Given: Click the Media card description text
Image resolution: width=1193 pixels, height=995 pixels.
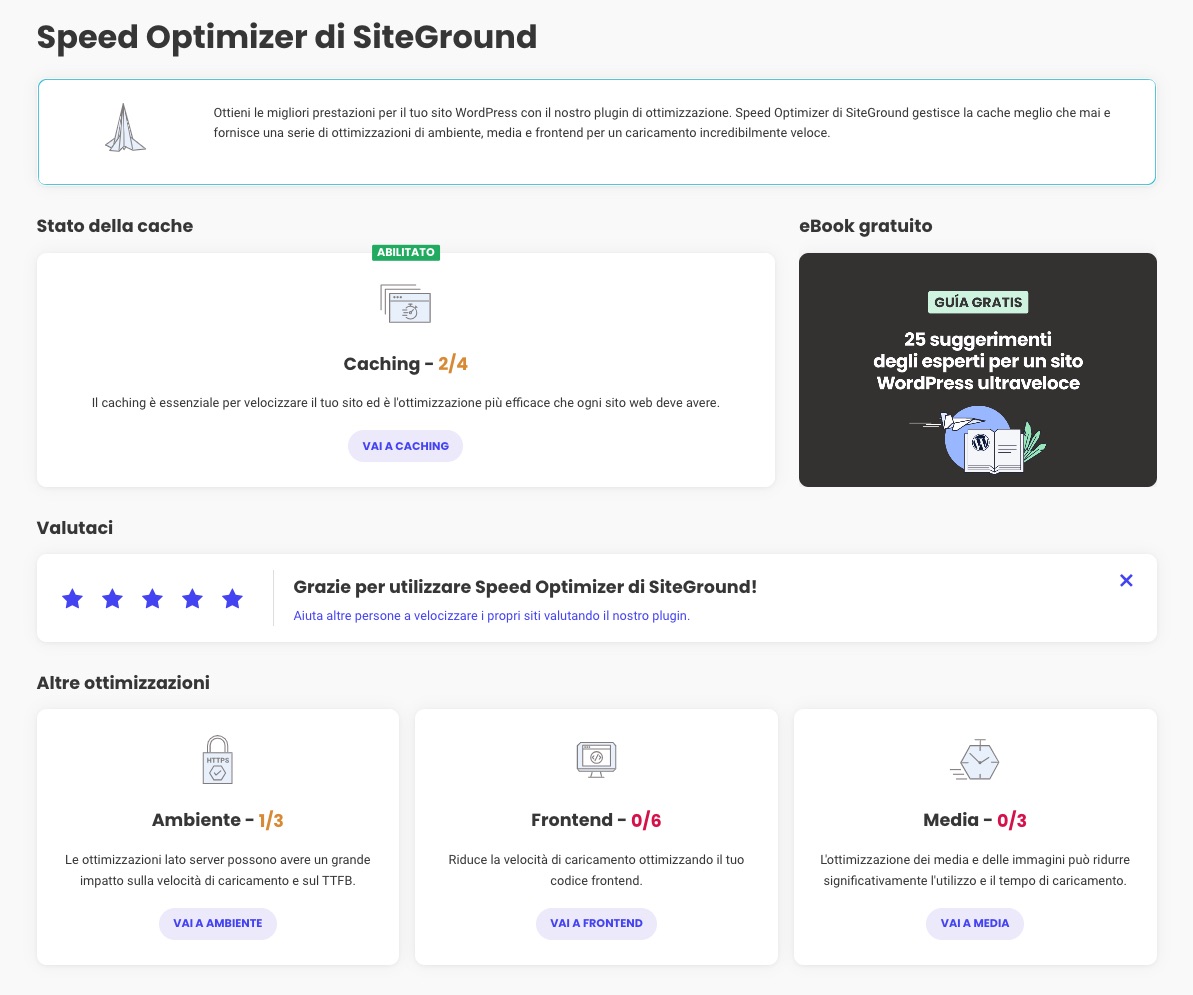Looking at the screenshot, I should pyautogui.click(x=975, y=870).
